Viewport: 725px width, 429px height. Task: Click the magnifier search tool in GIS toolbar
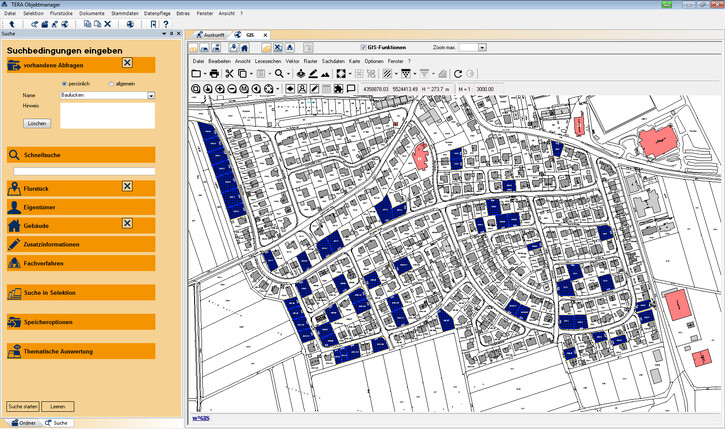(x=281, y=74)
